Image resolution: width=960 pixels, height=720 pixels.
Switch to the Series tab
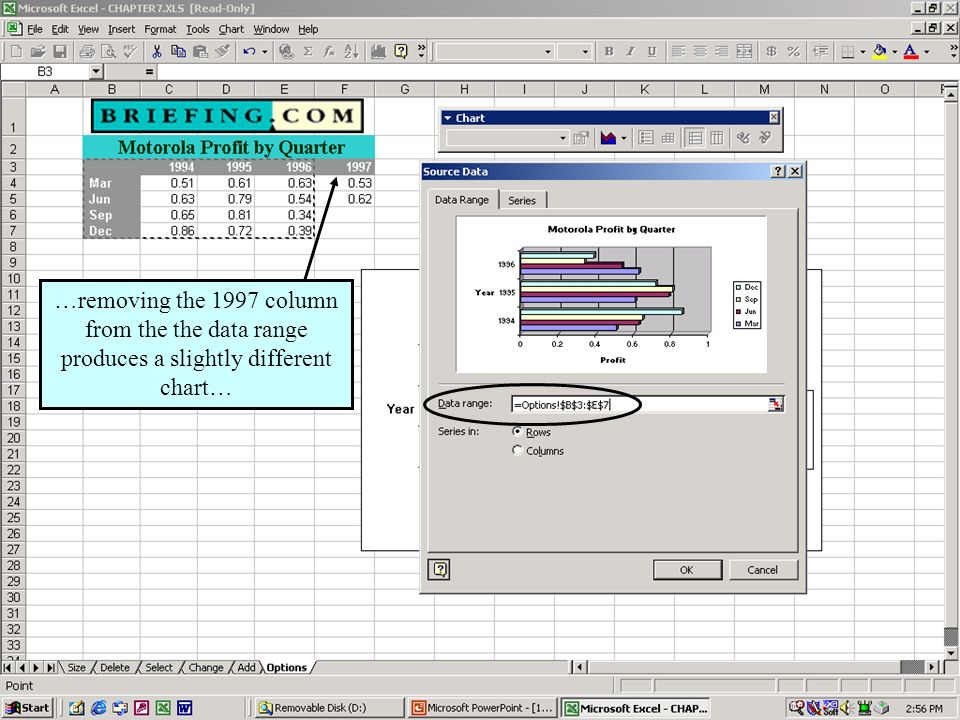(522, 200)
